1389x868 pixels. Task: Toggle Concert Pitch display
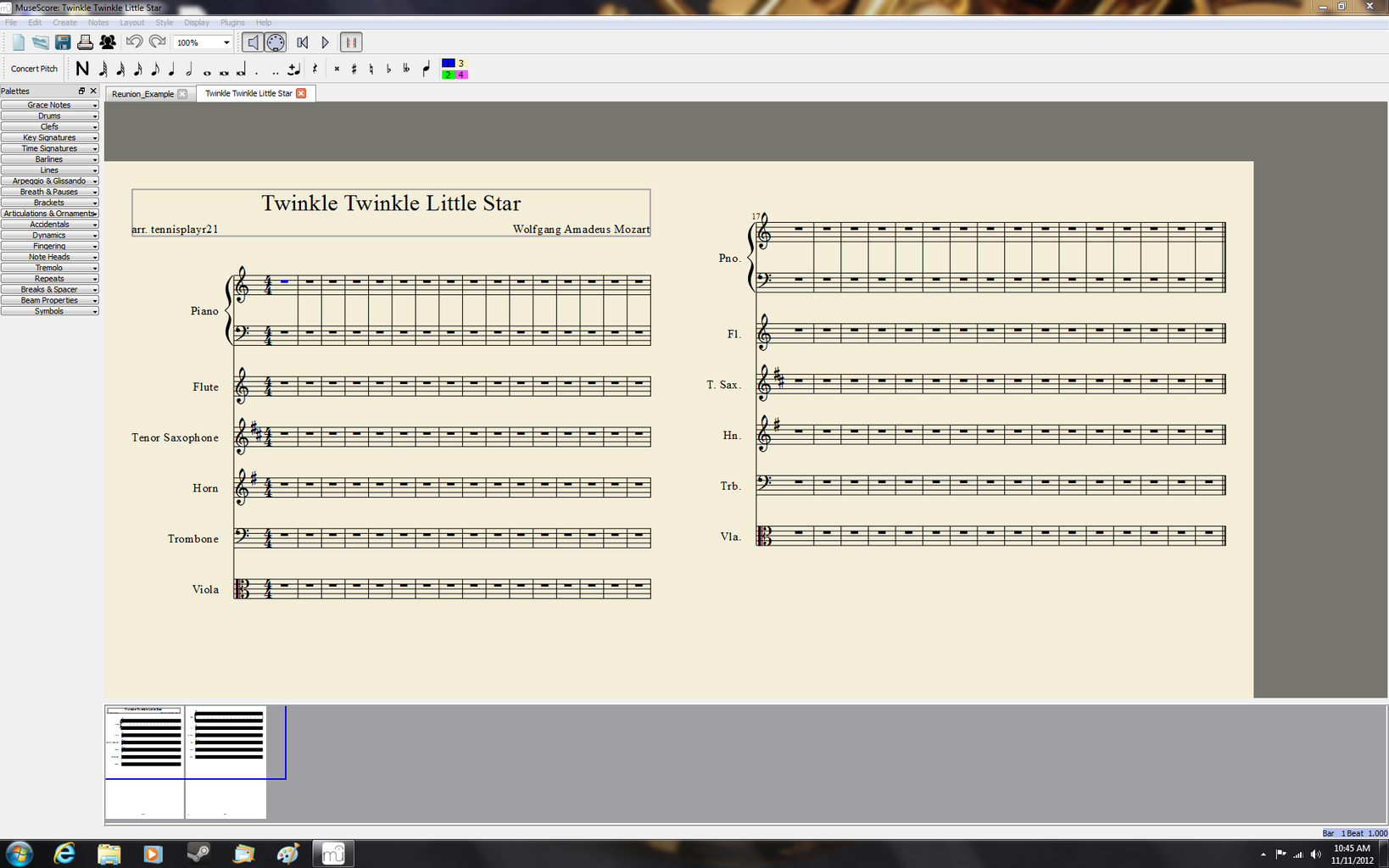[x=34, y=69]
